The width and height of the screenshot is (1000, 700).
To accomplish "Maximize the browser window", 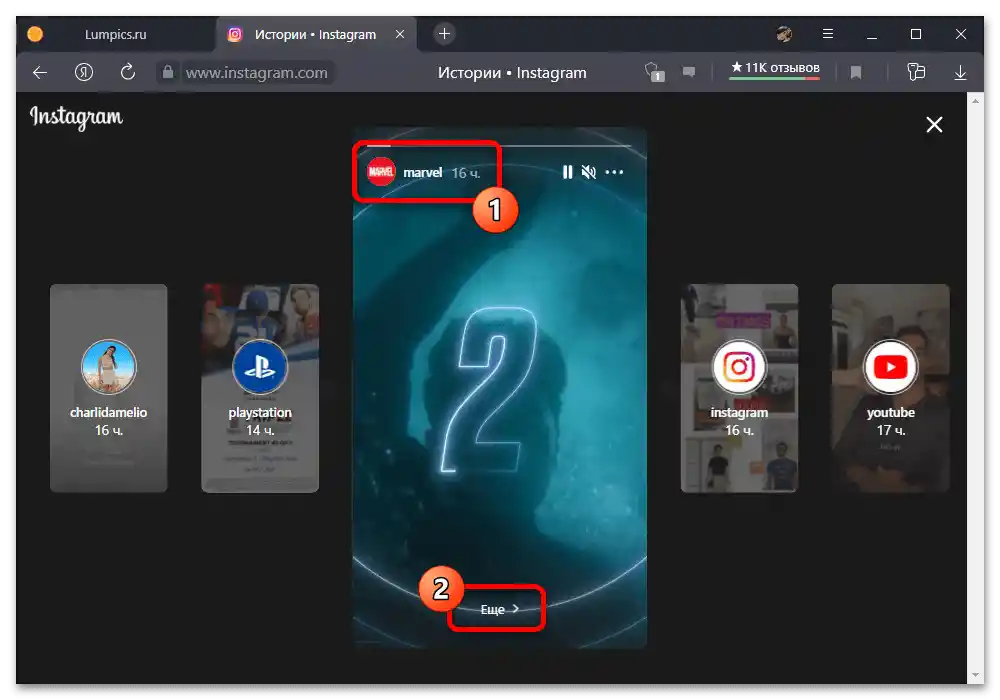I will [x=916, y=34].
